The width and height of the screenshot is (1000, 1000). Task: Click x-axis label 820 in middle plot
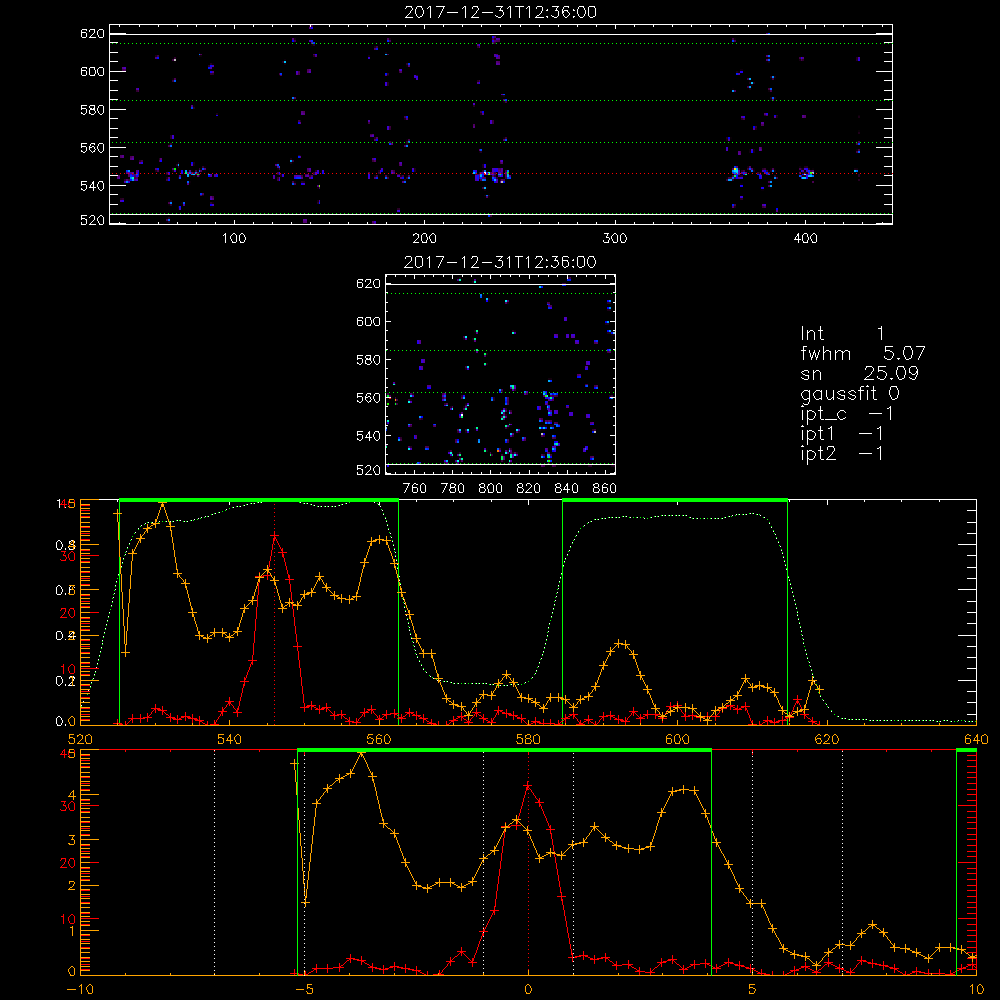pyautogui.click(x=529, y=489)
